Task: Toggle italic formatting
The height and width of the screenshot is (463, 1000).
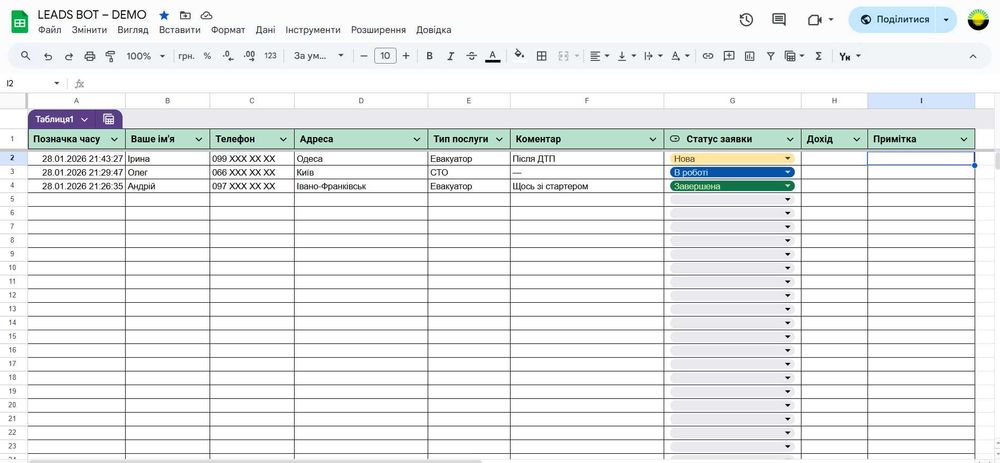Action: point(450,56)
